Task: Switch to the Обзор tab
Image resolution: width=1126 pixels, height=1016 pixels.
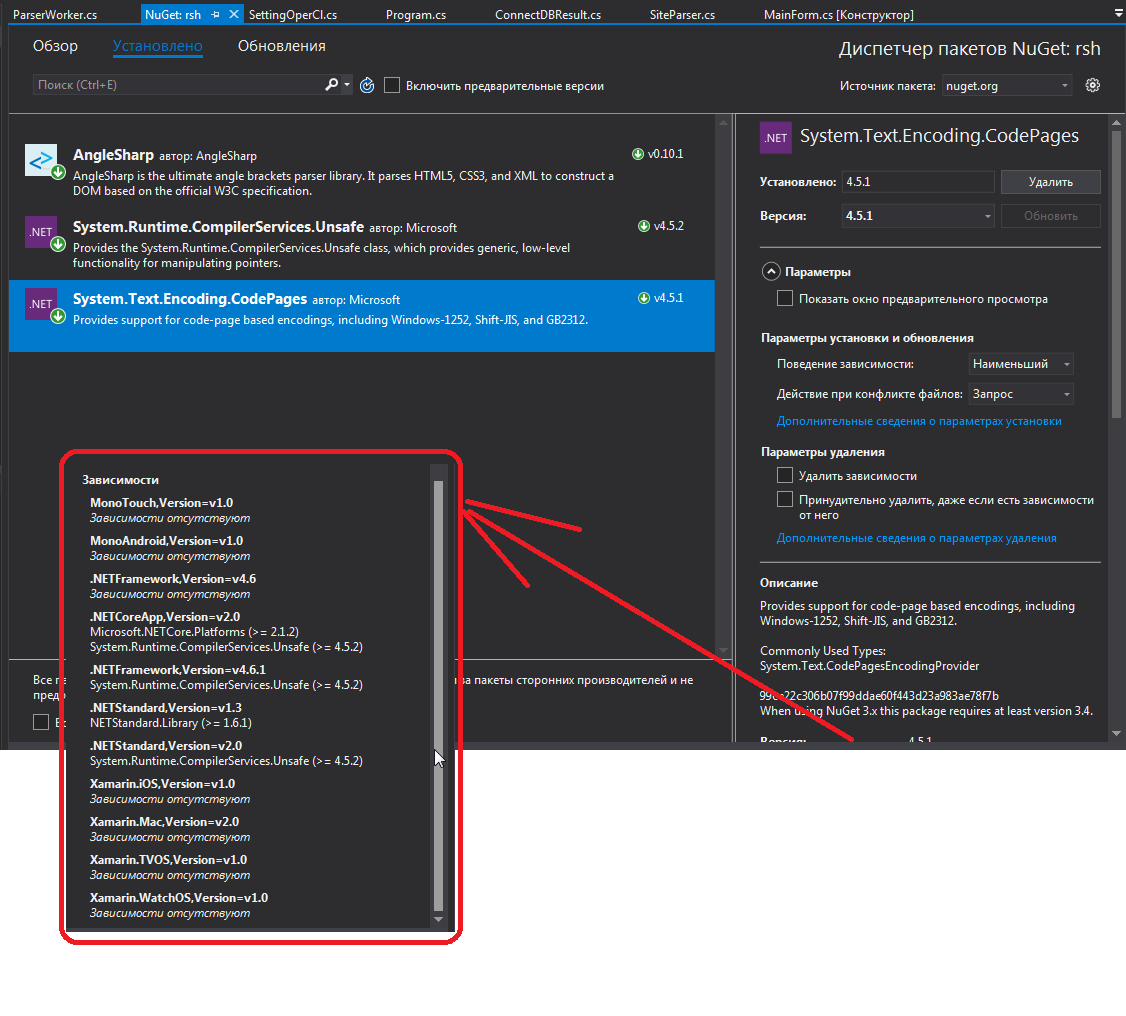Action: pyautogui.click(x=55, y=46)
